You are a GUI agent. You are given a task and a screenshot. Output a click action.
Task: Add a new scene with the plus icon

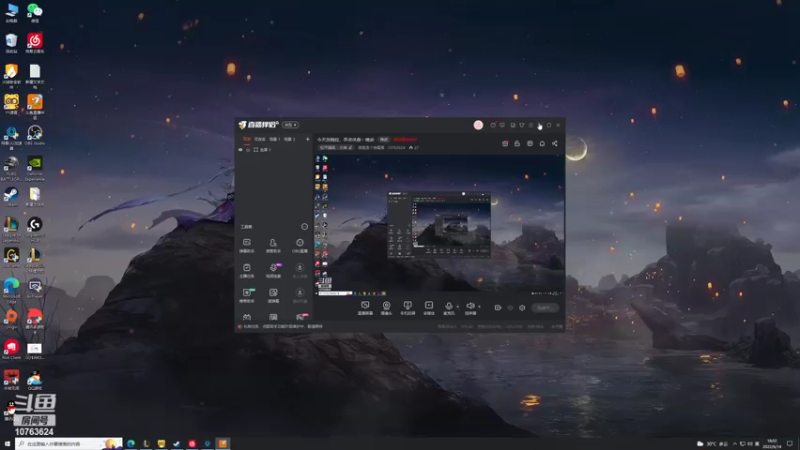[307, 139]
